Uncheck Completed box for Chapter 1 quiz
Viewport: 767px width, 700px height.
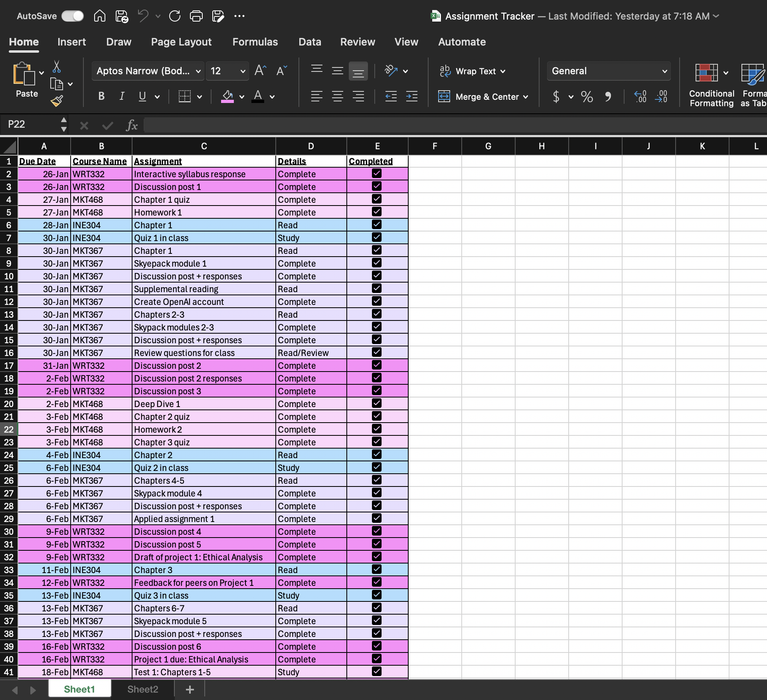pos(377,199)
